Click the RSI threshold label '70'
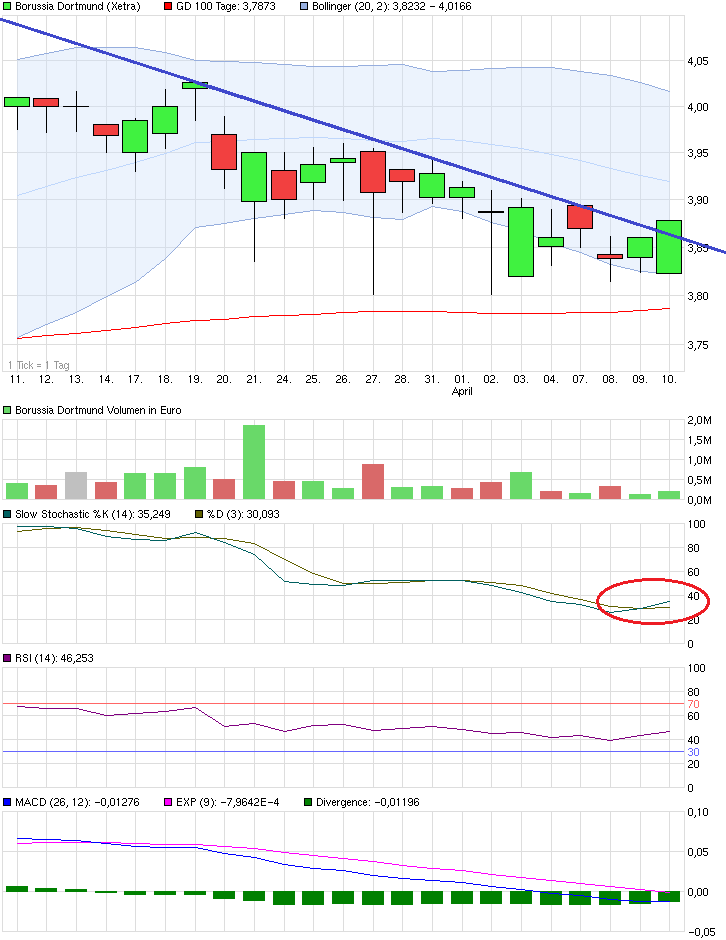The width and height of the screenshot is (726, 940). [693, 704]
